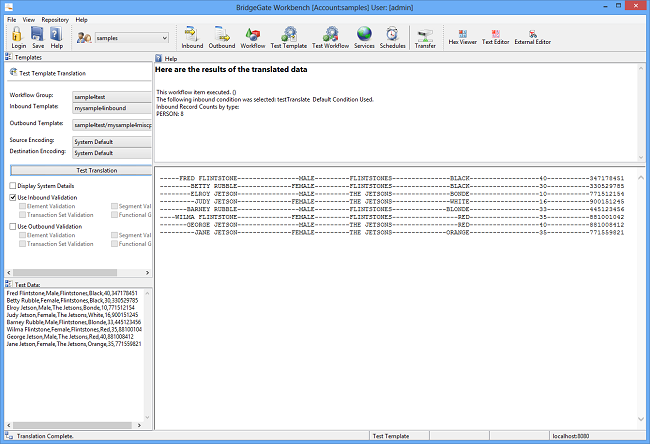
Task: Open the Inbound Template dropdown
Action: pos(112,108)
